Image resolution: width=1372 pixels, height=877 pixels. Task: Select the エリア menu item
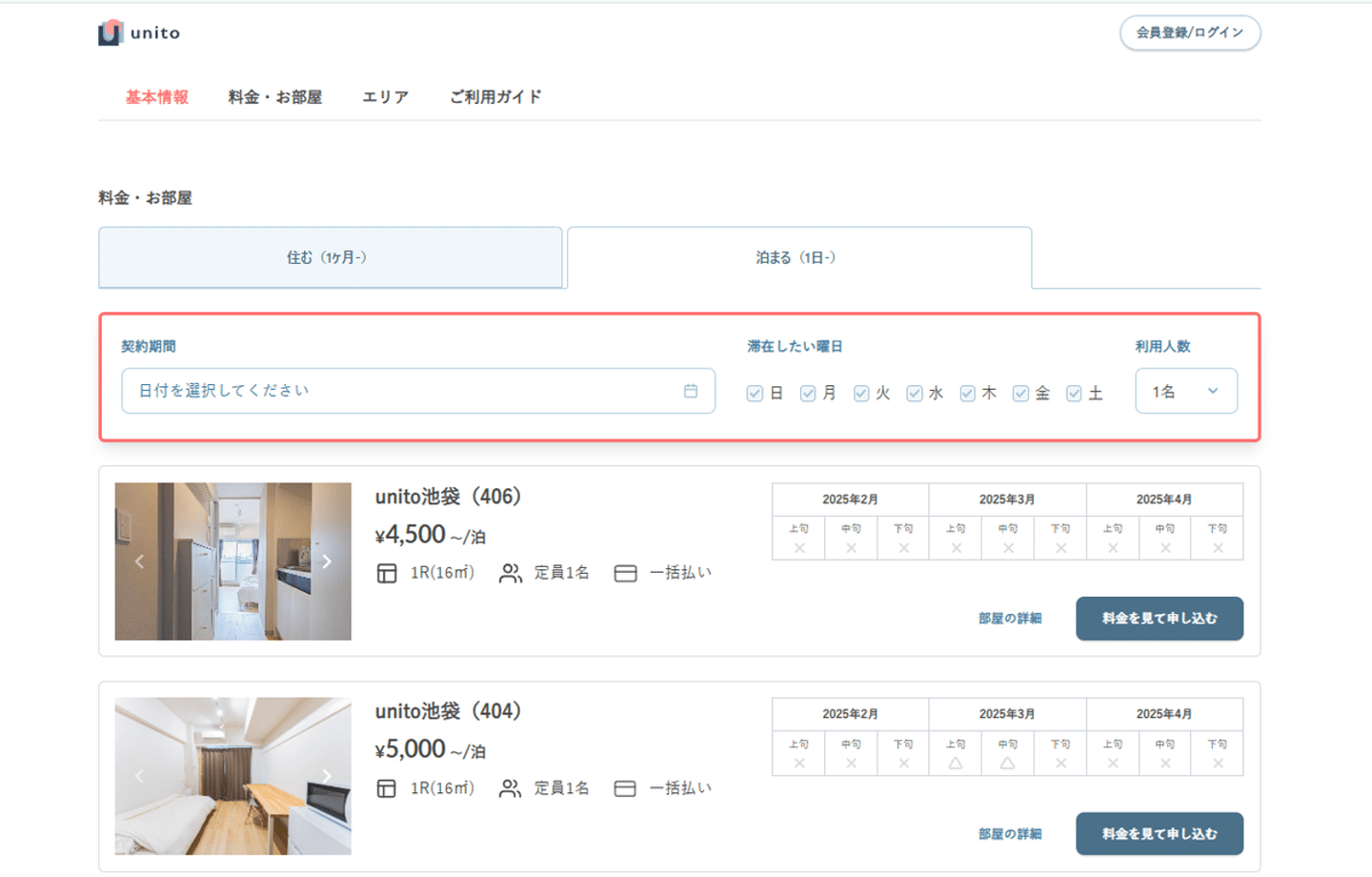pos(386,97)
